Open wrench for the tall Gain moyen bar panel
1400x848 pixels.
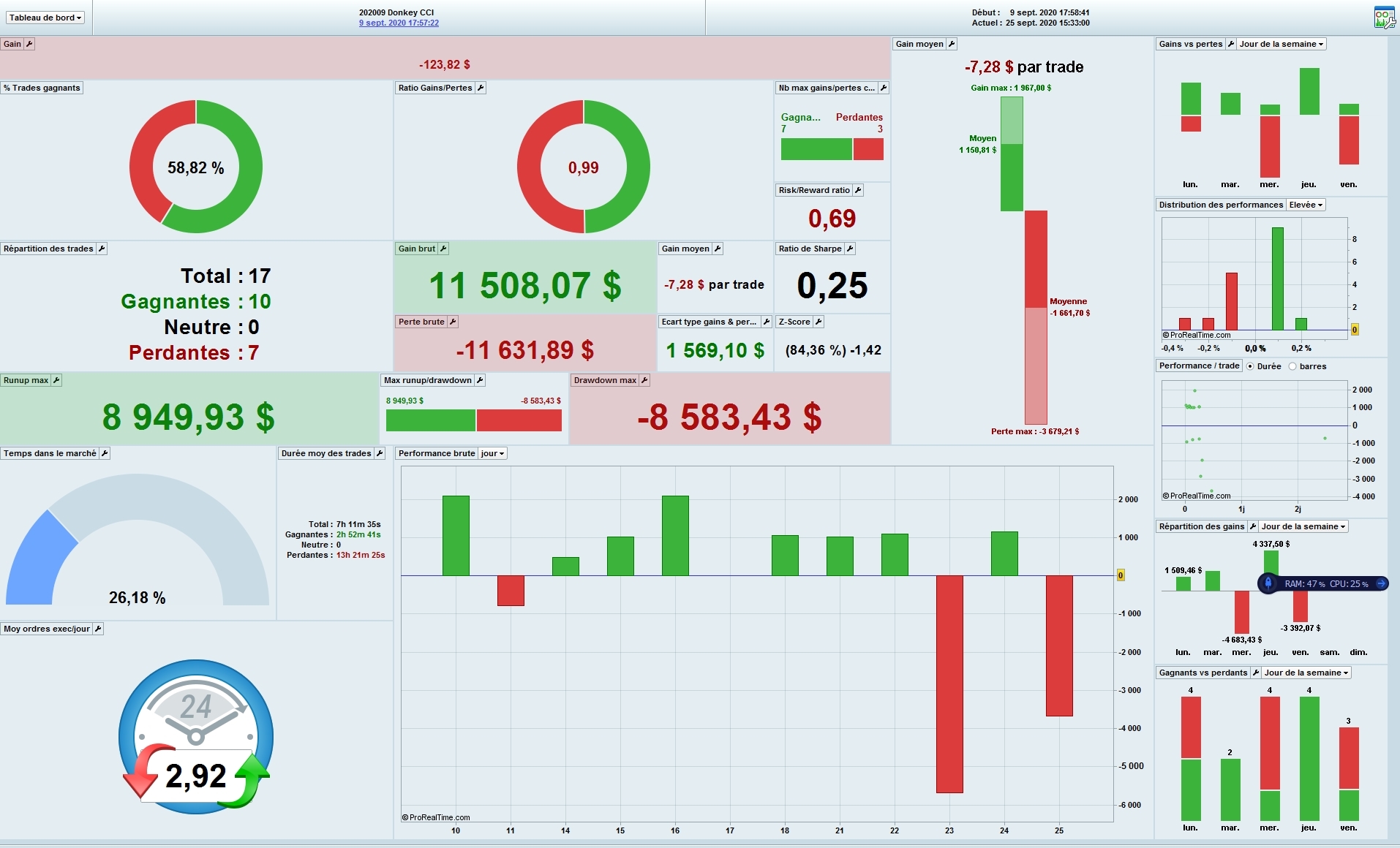tap(952, 44)
